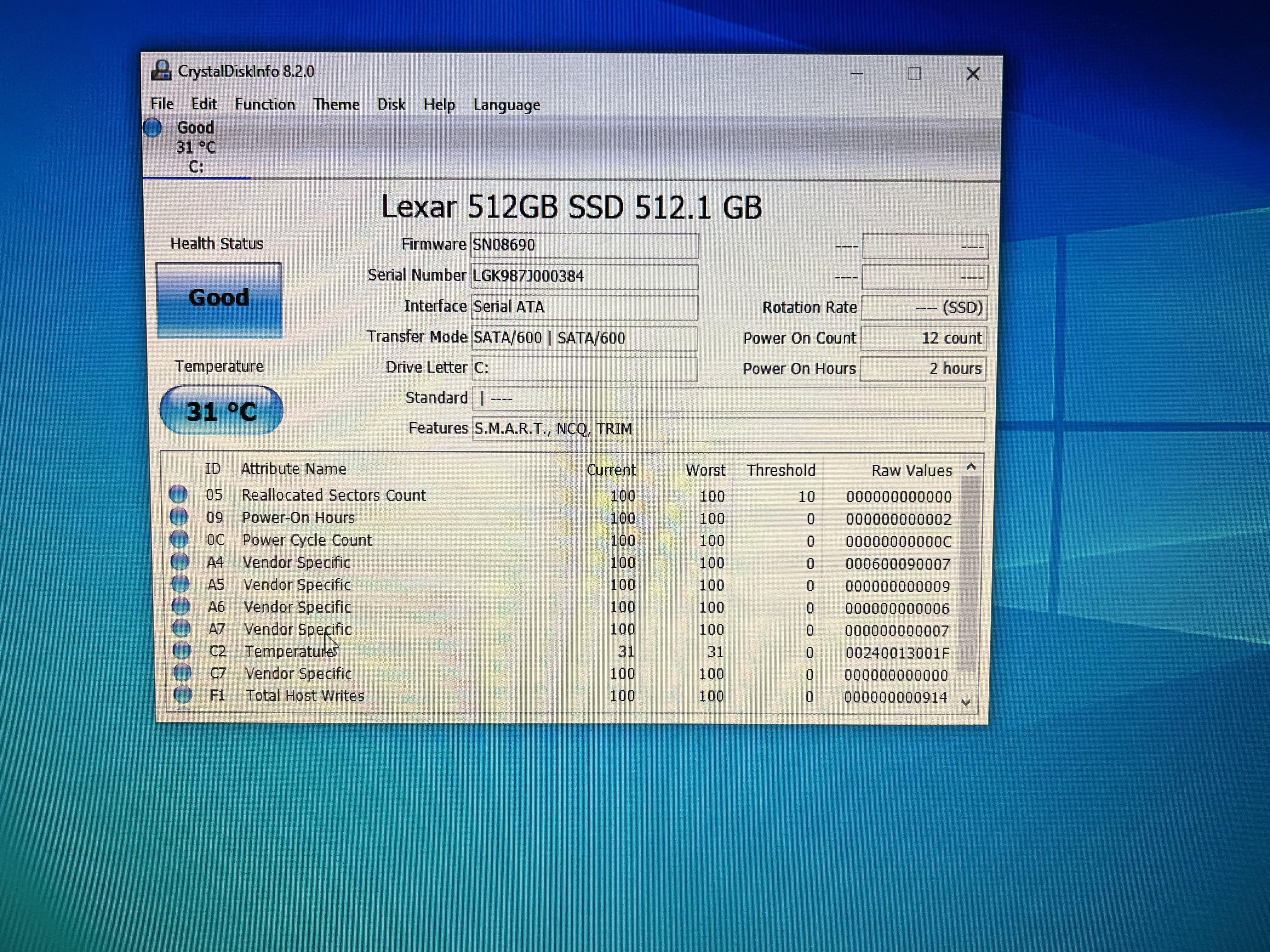The height and width of the screenshot is (952, 1270).
Task: Click the Power On Hours value box
Action: pyautogui.click(x=923, y=369)
